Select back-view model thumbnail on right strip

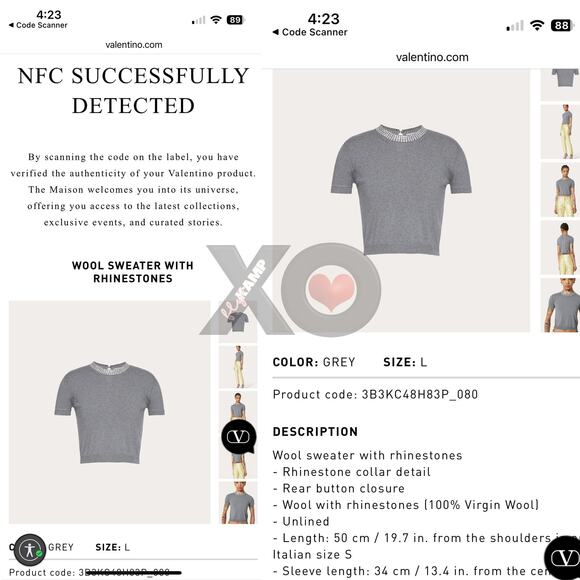click(564, 247)
